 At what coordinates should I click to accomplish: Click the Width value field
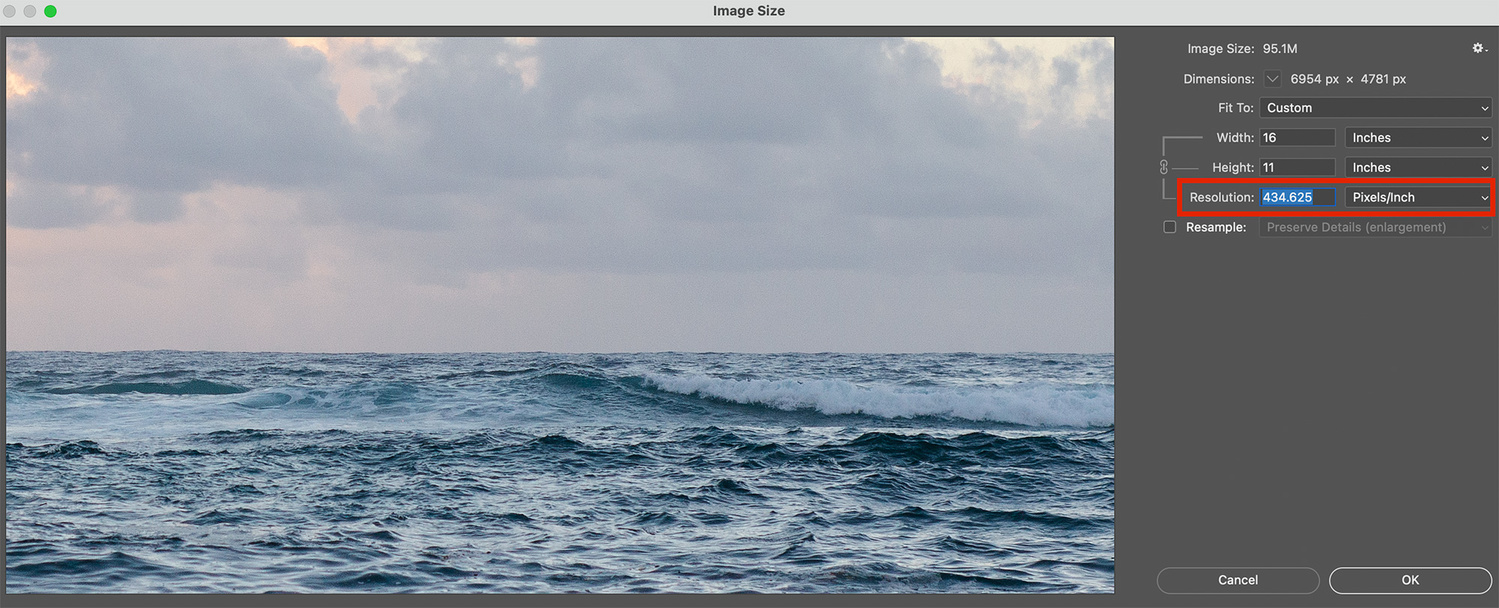(1297, 138)
